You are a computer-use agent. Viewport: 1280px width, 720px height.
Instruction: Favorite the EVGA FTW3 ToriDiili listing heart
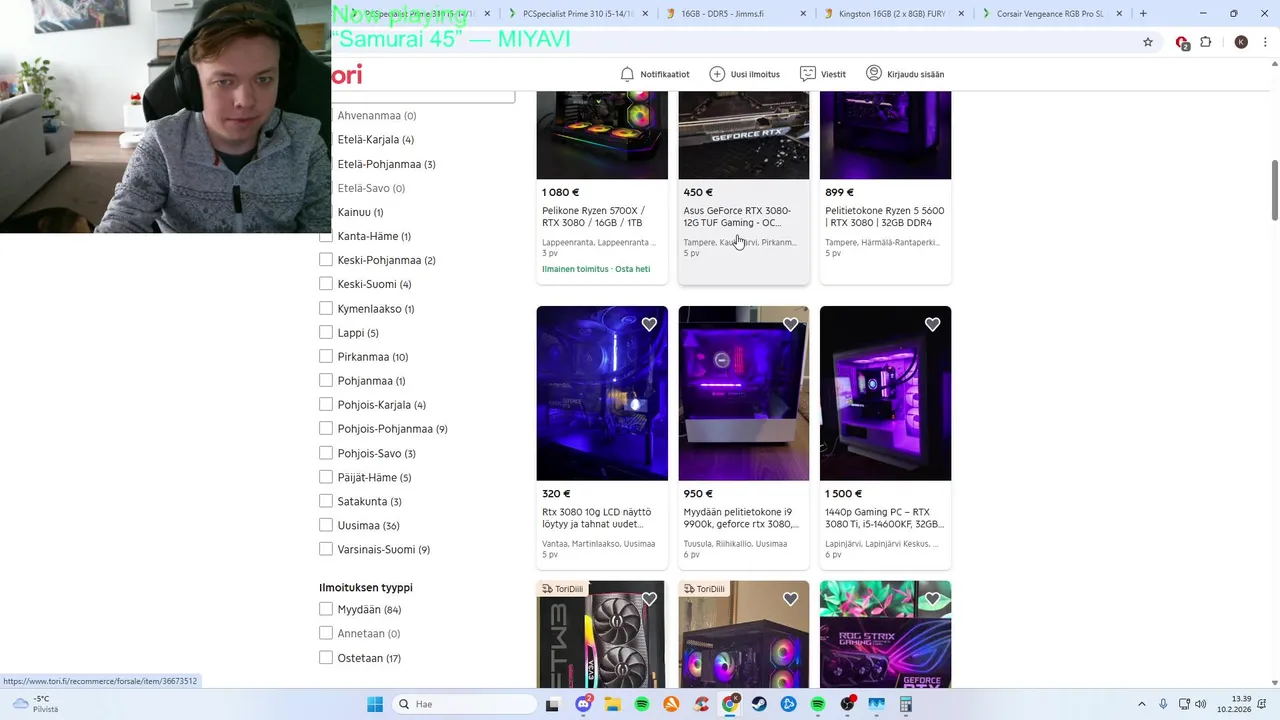(x=649, y=599)
